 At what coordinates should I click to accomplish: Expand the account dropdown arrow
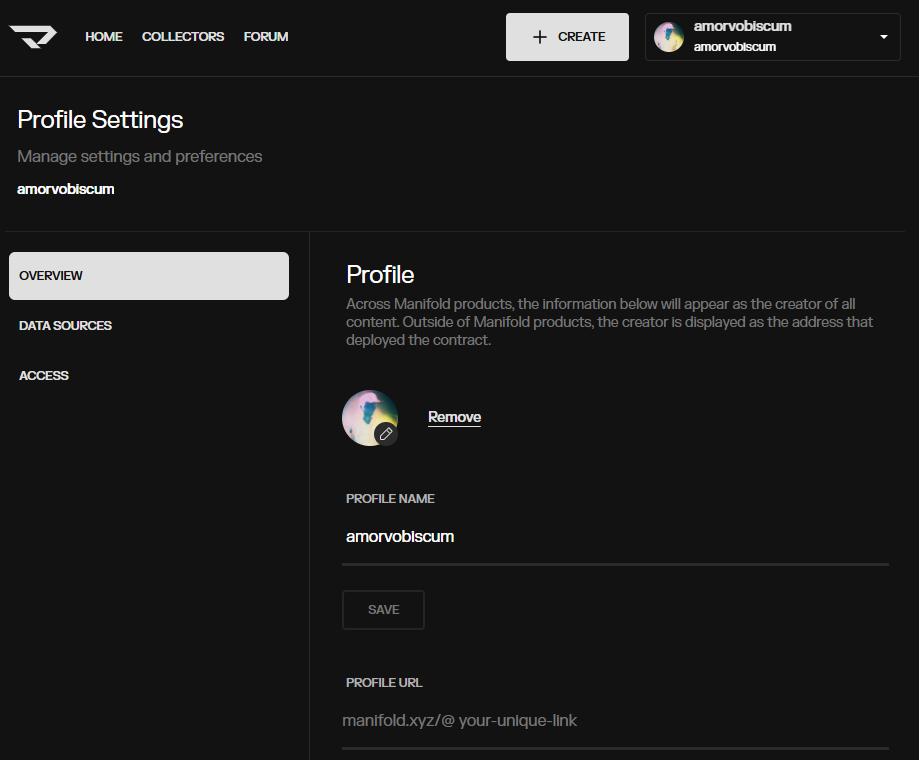(x=883, y=37)
